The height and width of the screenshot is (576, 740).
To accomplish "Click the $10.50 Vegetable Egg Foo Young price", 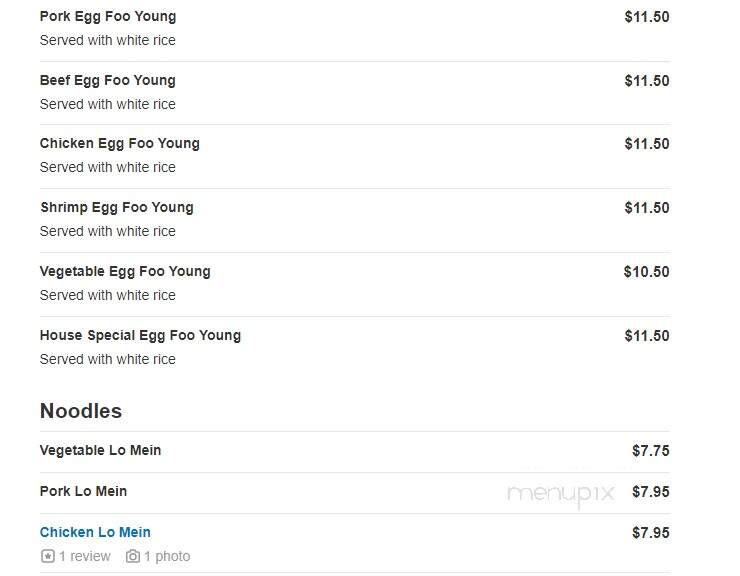I will 646,271.
